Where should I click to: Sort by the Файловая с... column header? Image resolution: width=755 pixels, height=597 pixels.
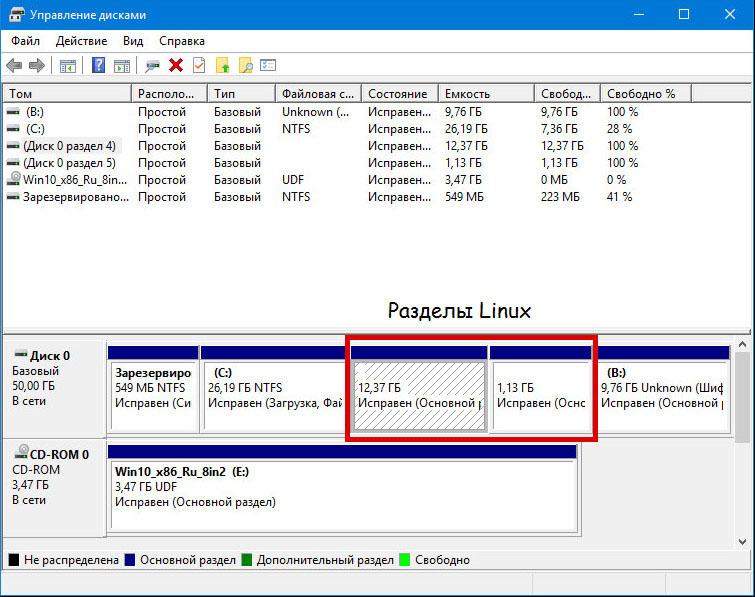319,93
